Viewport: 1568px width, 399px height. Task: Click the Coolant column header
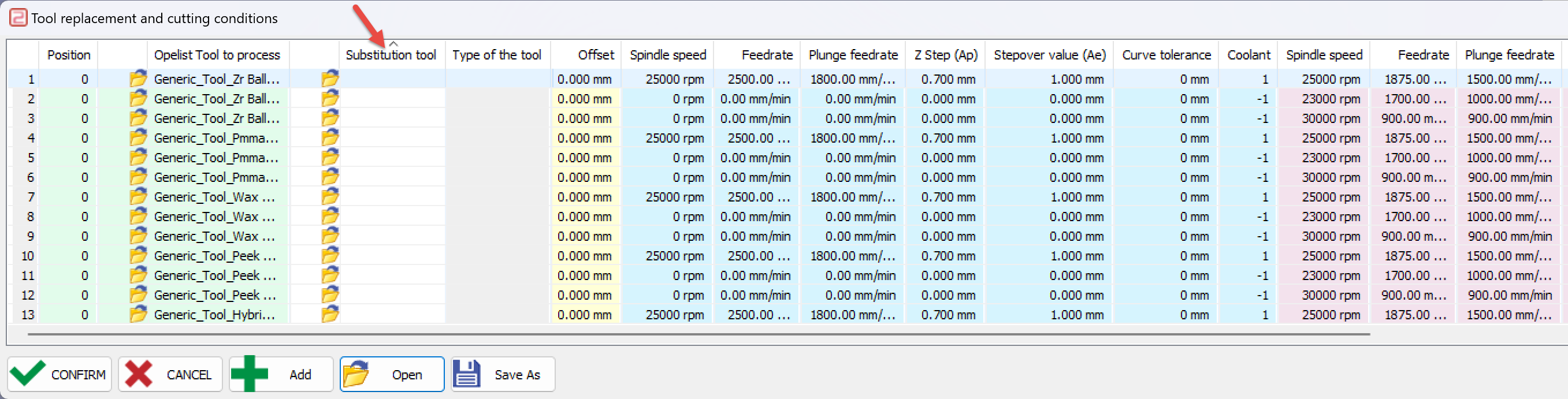click(x=1249, y=55)
